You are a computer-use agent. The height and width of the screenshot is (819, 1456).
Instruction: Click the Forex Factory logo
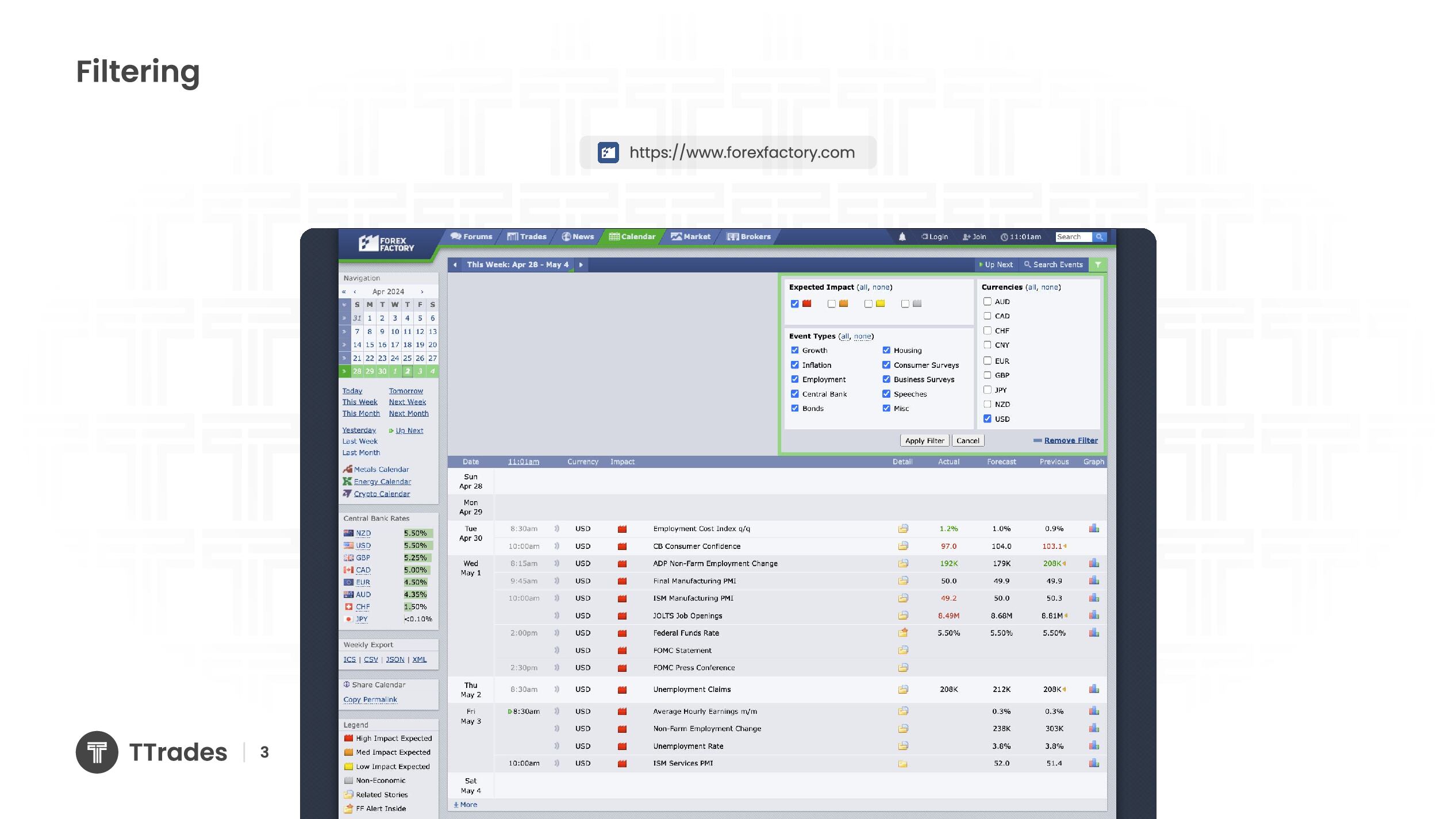[x=386, y=244]
